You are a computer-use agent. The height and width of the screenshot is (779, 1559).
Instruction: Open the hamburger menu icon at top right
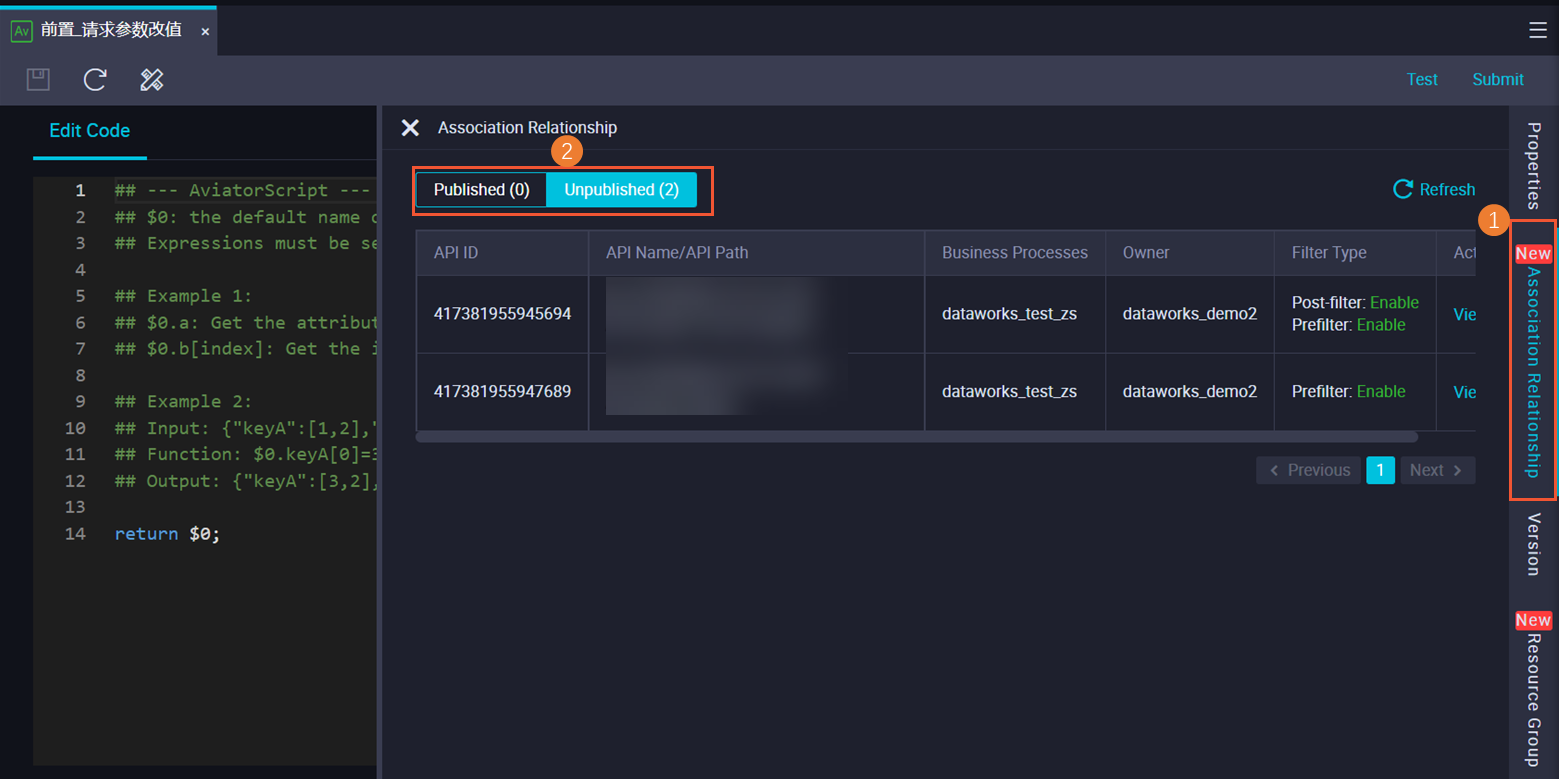pyautogui.click(x=1538, y=30)
